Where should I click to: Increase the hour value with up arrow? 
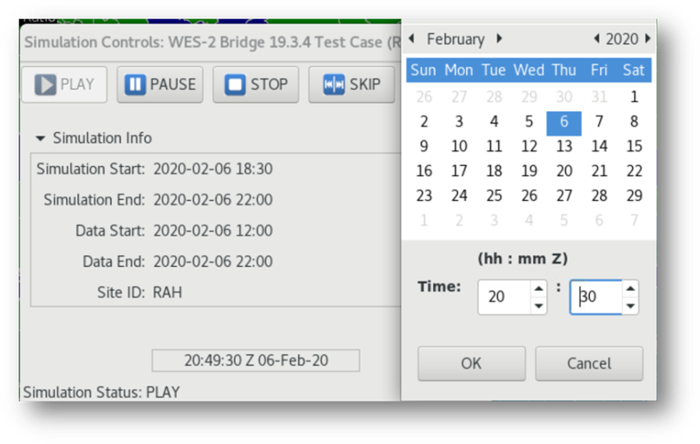tap(539, 289)
